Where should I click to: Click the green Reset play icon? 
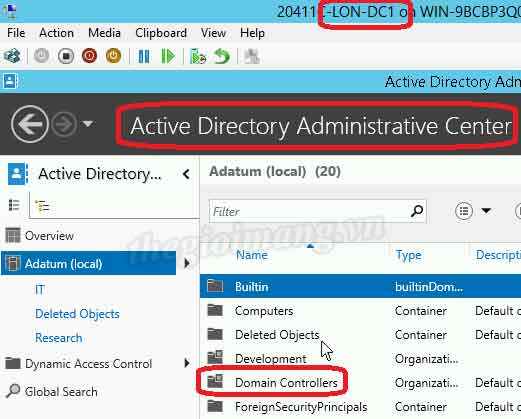coord(168,56)
